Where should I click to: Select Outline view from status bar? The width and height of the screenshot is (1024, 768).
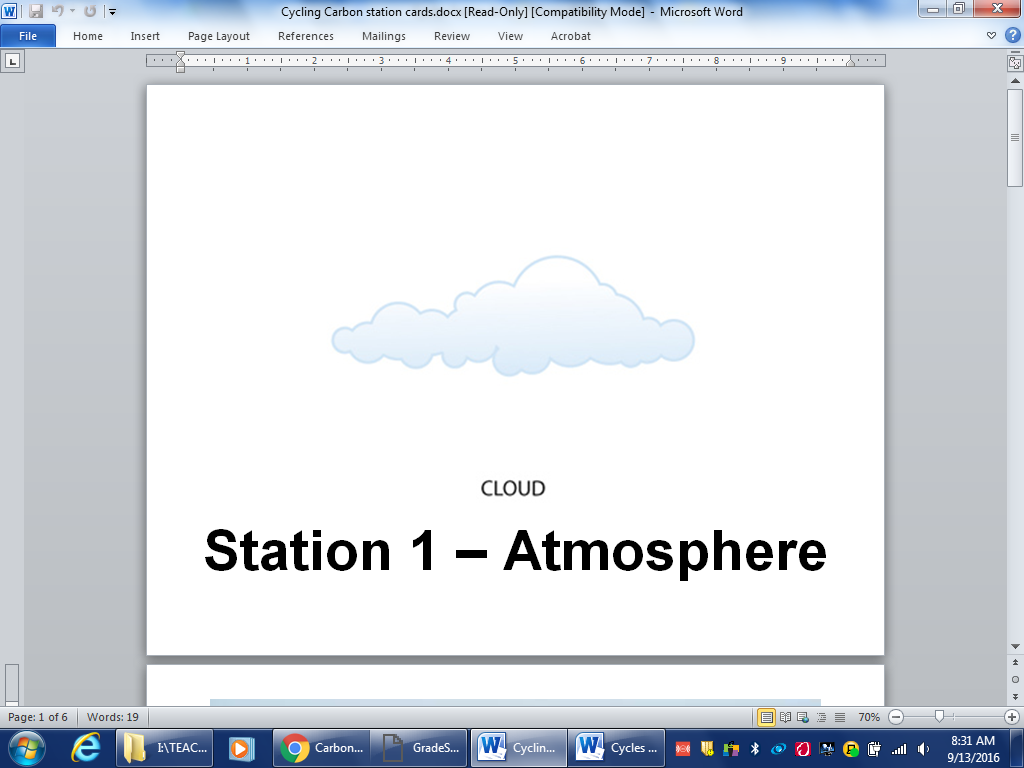point(821,717)
